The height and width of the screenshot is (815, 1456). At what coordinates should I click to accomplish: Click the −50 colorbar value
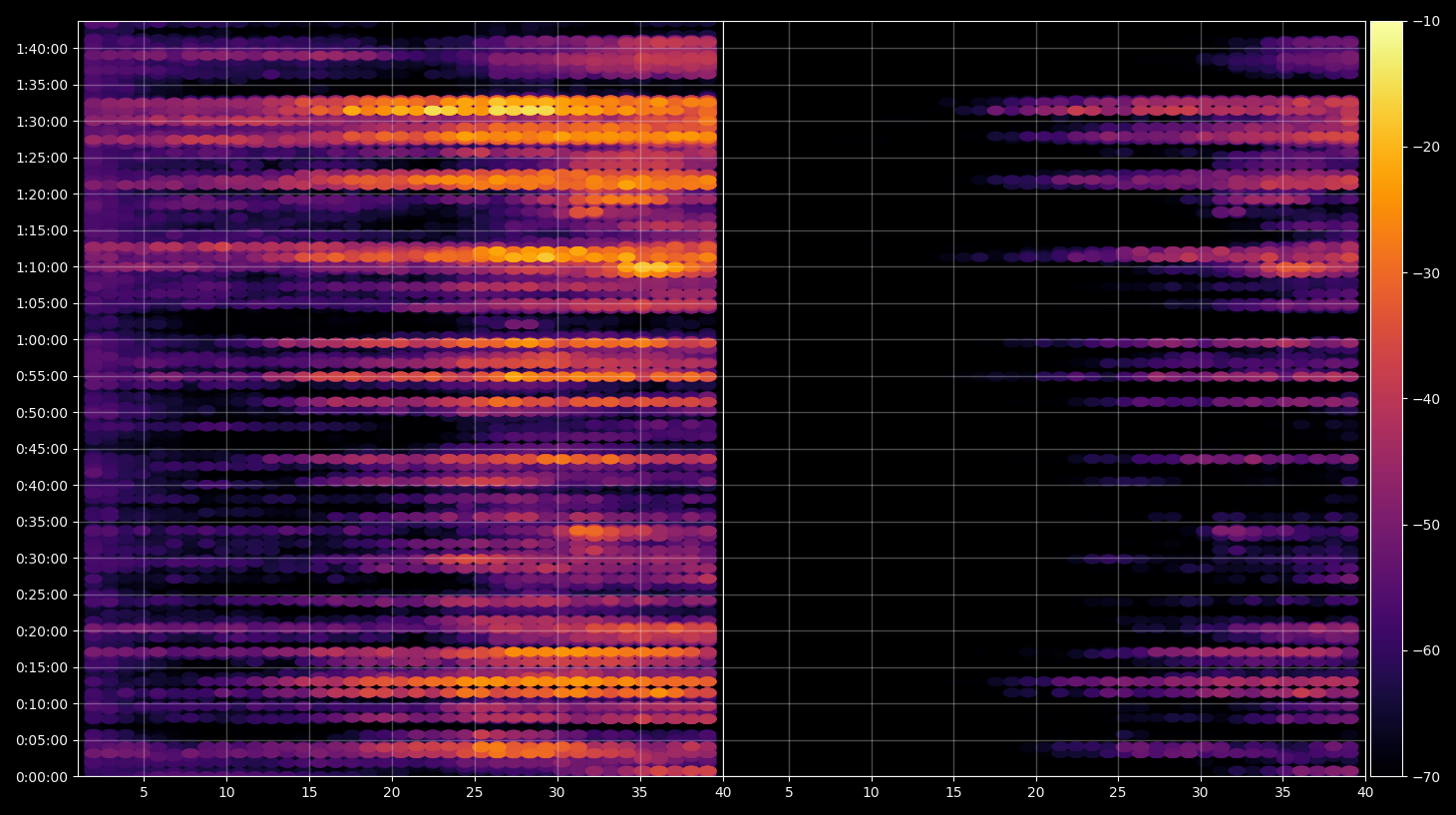click(1425, 525)
